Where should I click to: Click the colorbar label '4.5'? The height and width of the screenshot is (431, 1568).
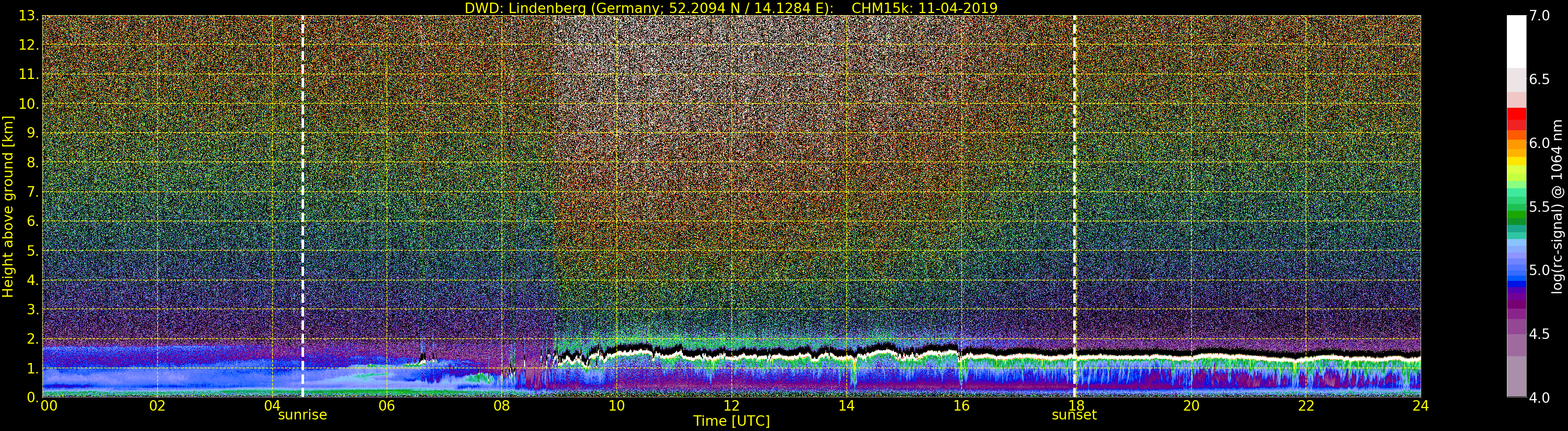(1539, 334)
